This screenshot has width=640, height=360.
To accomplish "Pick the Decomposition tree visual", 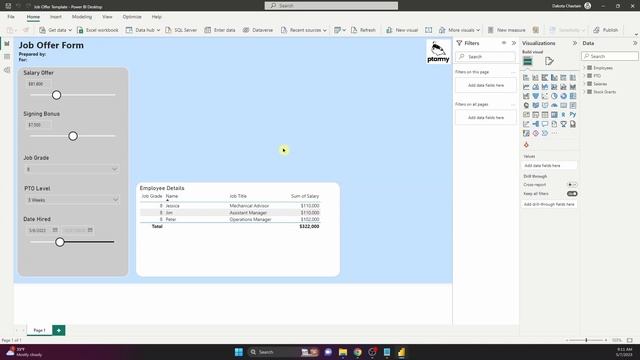I will pyautogui.click(x=536, y=124).
